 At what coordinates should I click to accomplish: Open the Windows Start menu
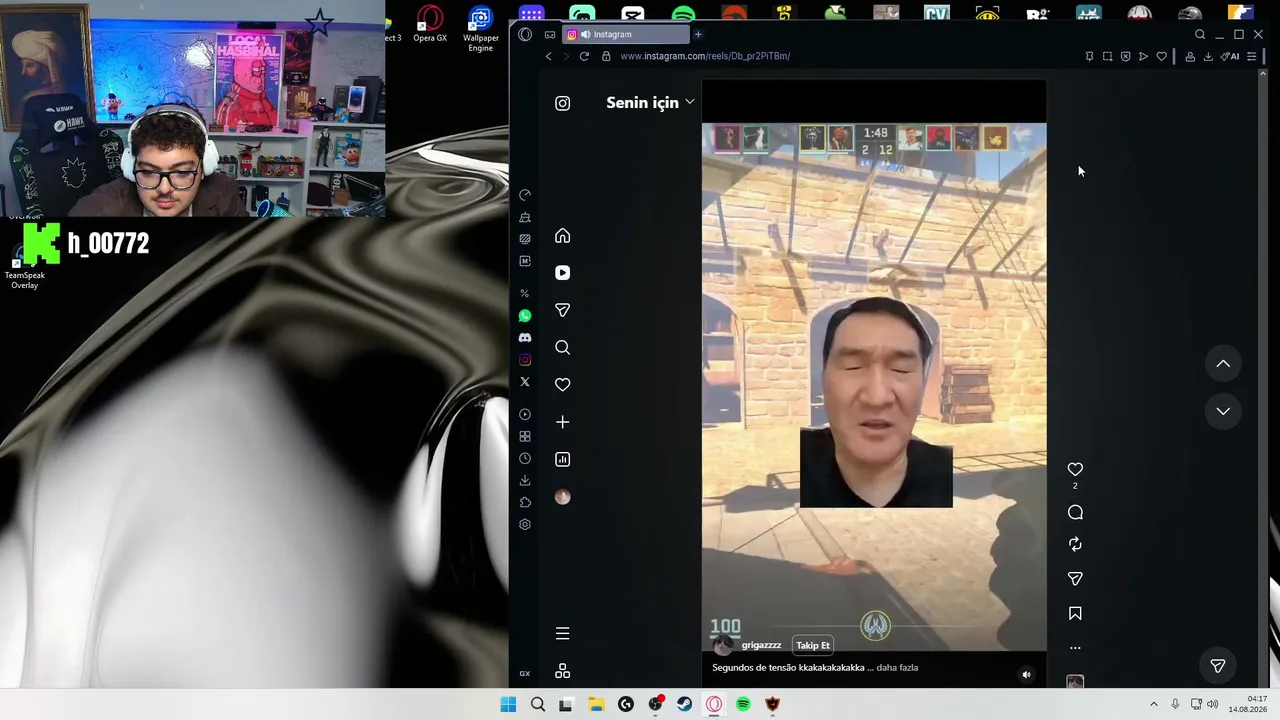coord(508,704)
